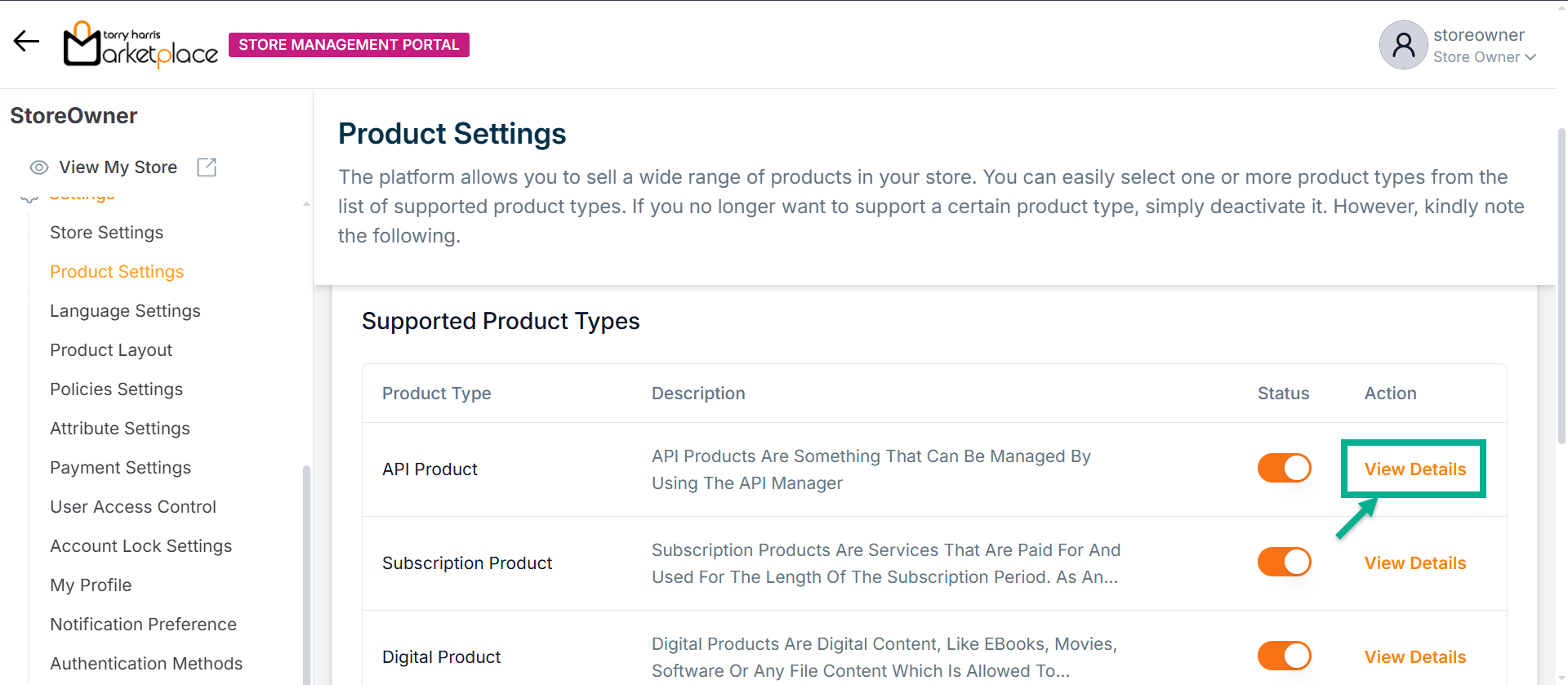Viewport: 1568px width, 685px height.
Task: Click the partially hidden Settings gear icon
Action: click(29, 198)
